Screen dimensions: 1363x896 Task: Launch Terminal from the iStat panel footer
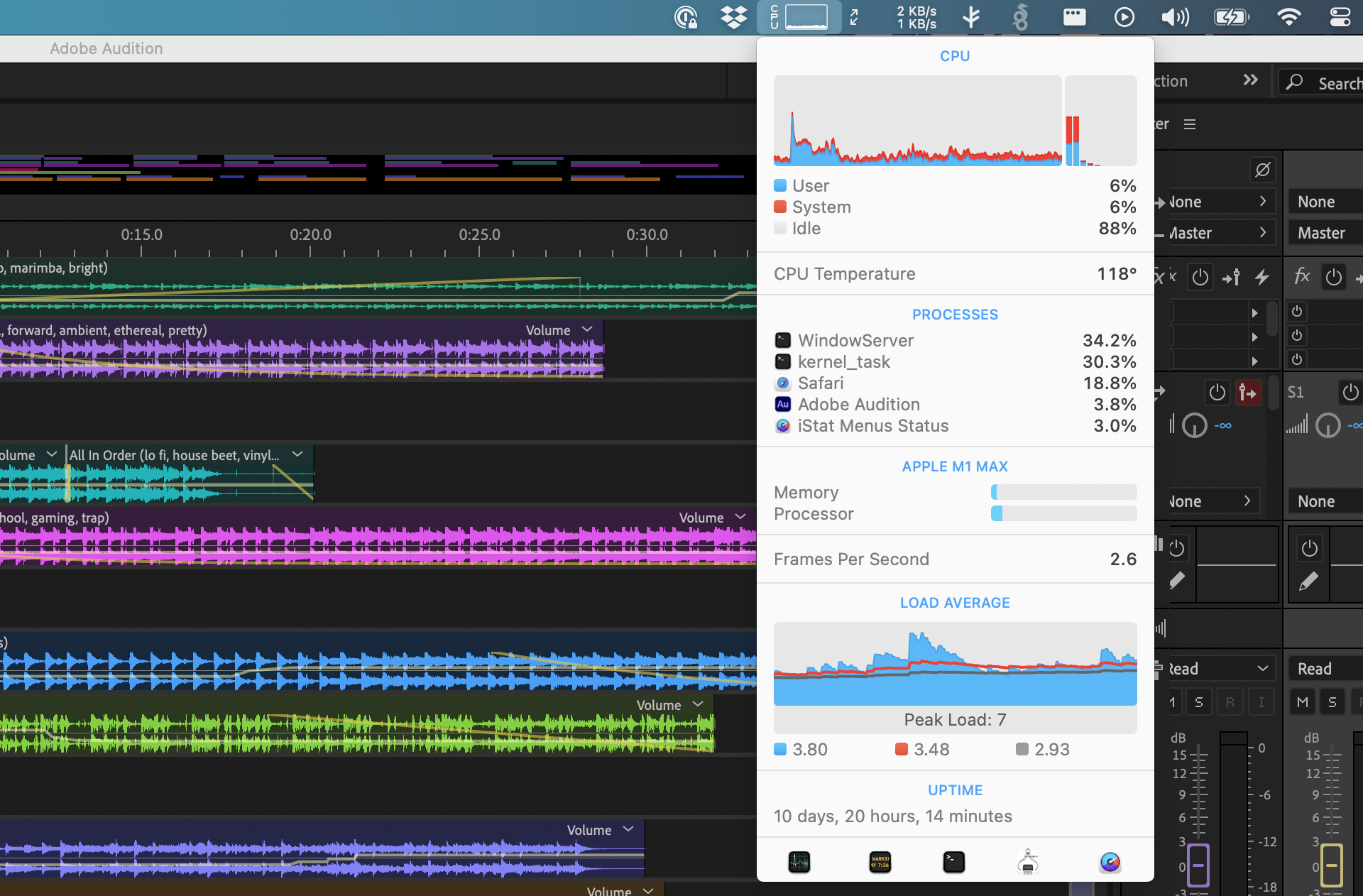click(x=954, y=862)
